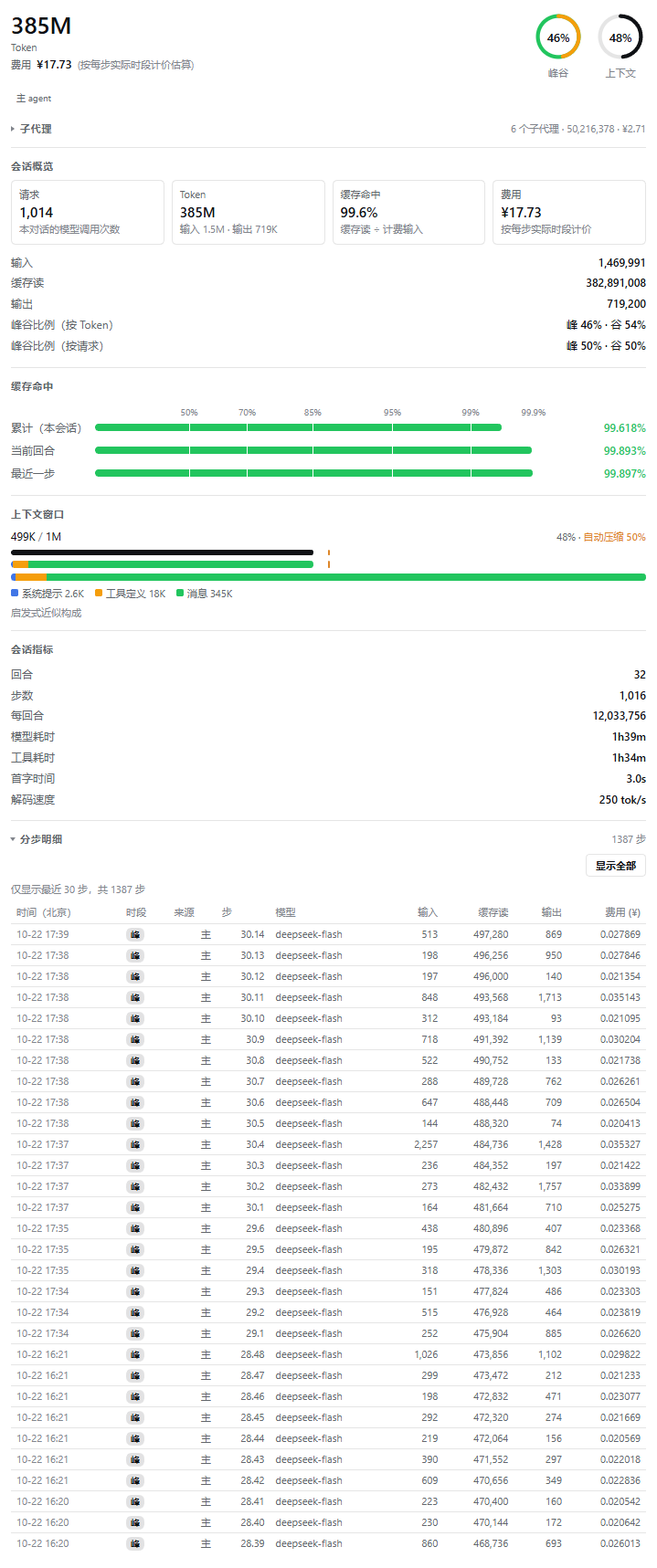This screenshot has width=657, height=1568.
Task: Click the blue 系统提示 2.6K legend marker
Action: coord(15,594)
